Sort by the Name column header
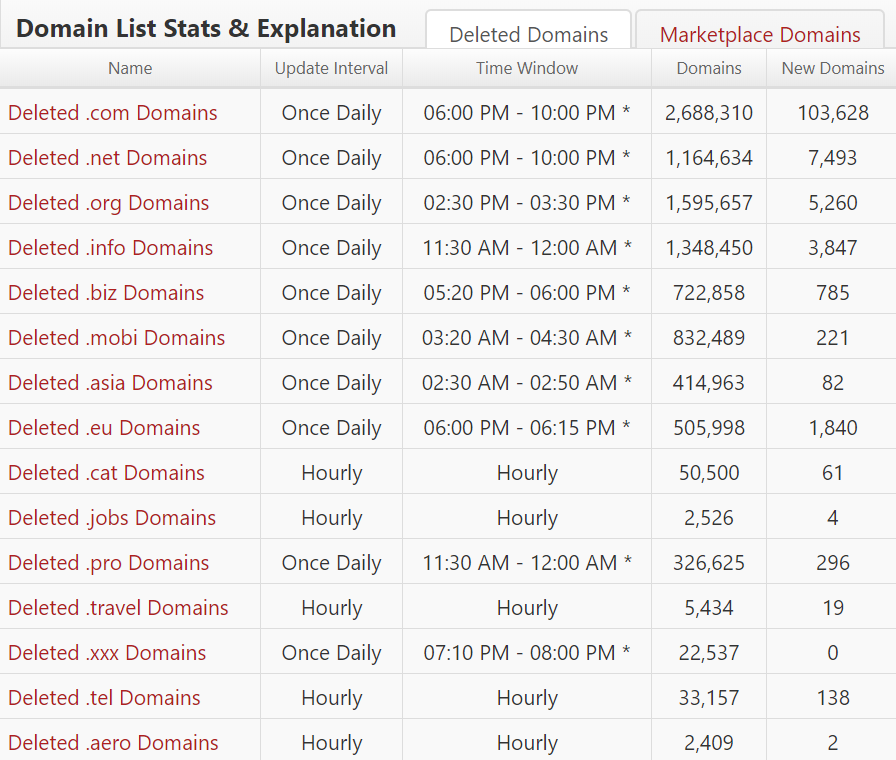The width and height of the screenshot is (896, 760). [x=130, y=68]
